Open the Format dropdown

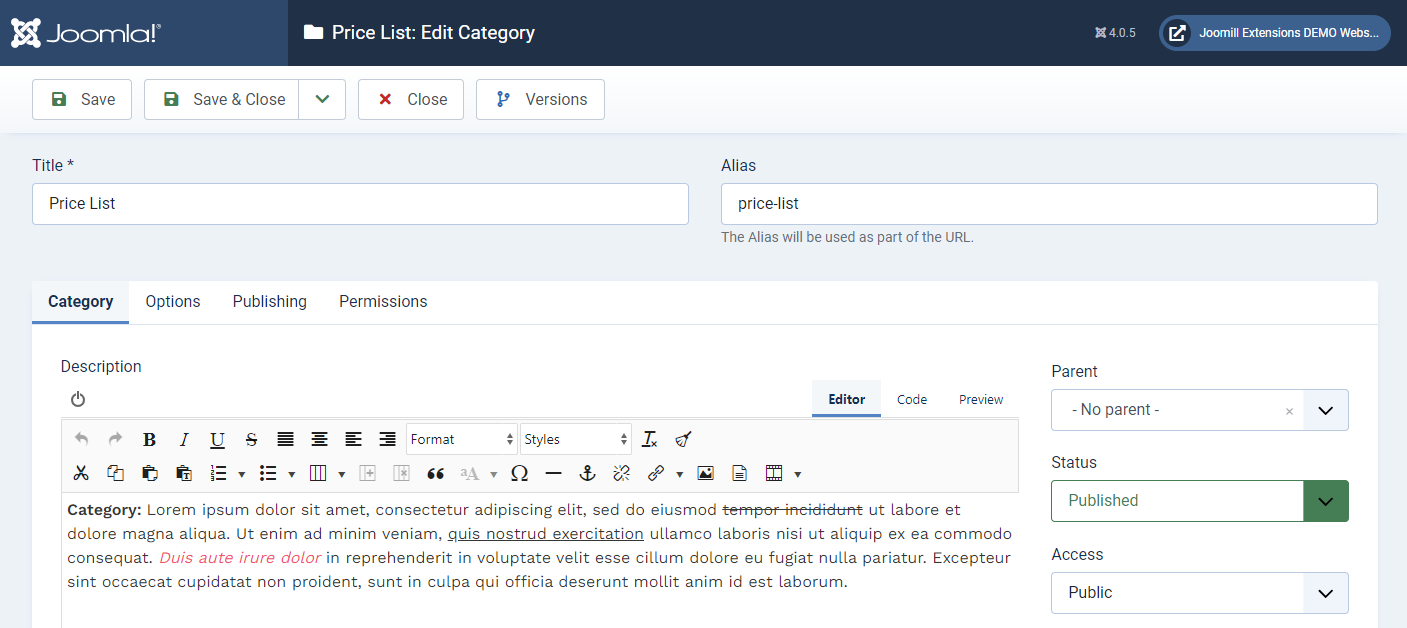(461, 439)
